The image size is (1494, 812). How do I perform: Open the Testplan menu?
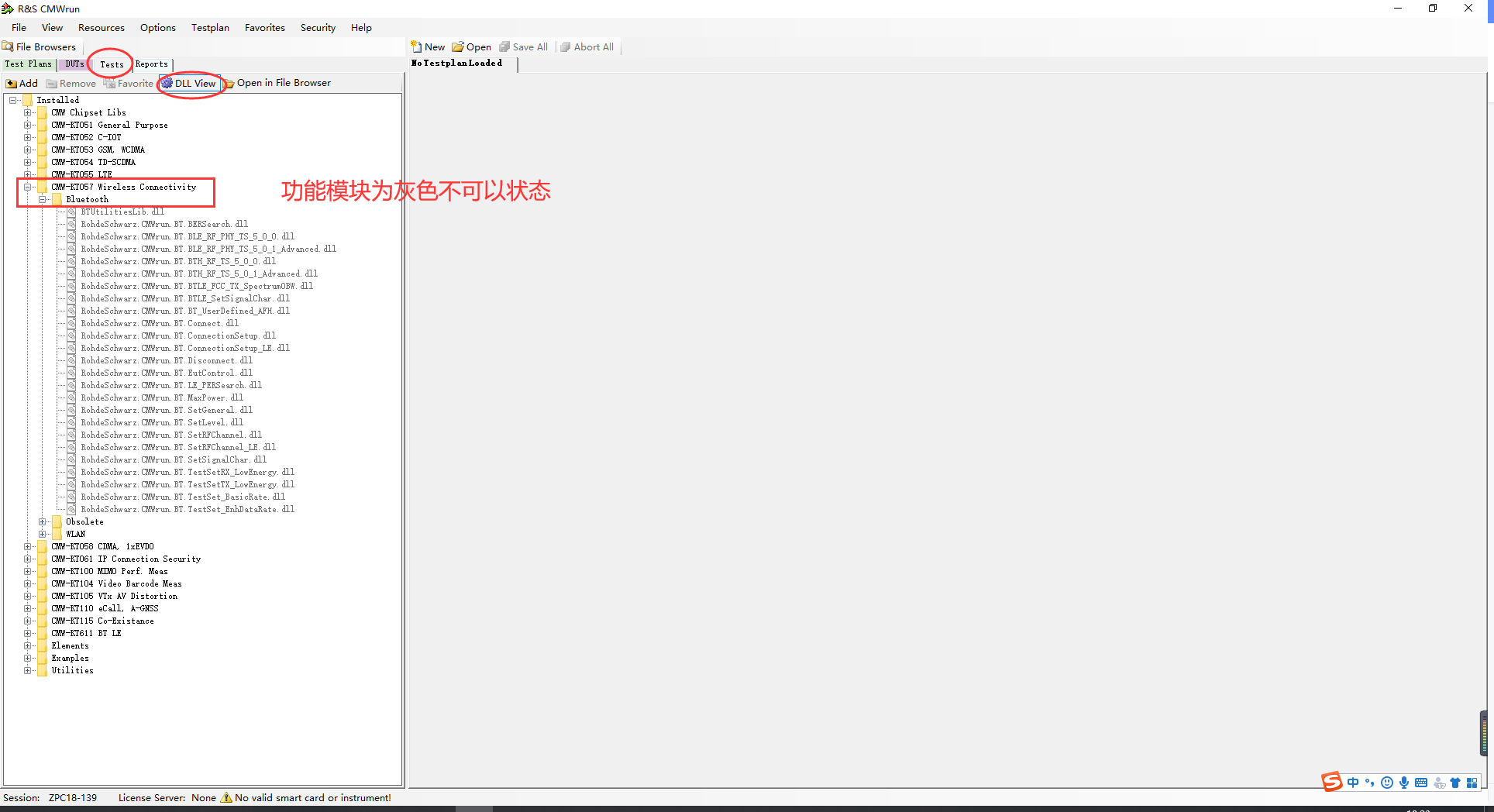coord(210,27)
